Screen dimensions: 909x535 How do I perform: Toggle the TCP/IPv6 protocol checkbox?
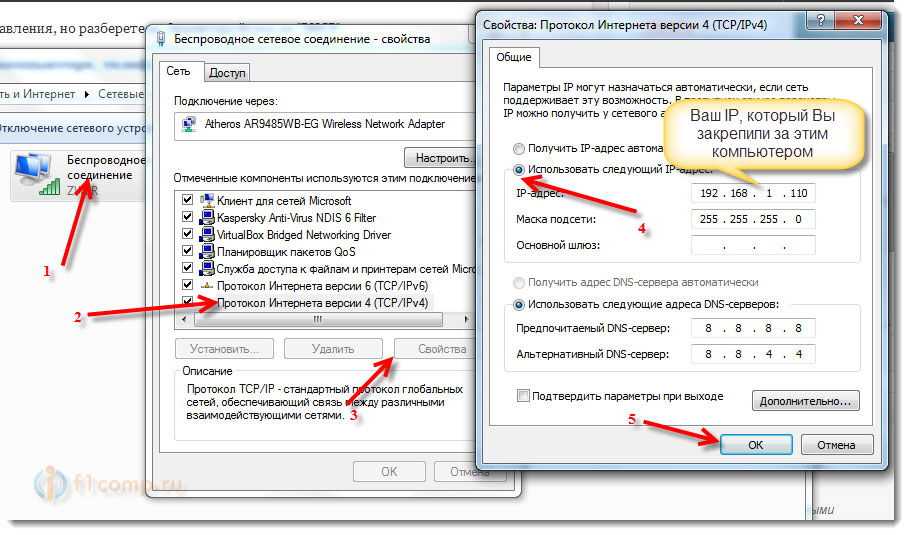click(187, 285)
